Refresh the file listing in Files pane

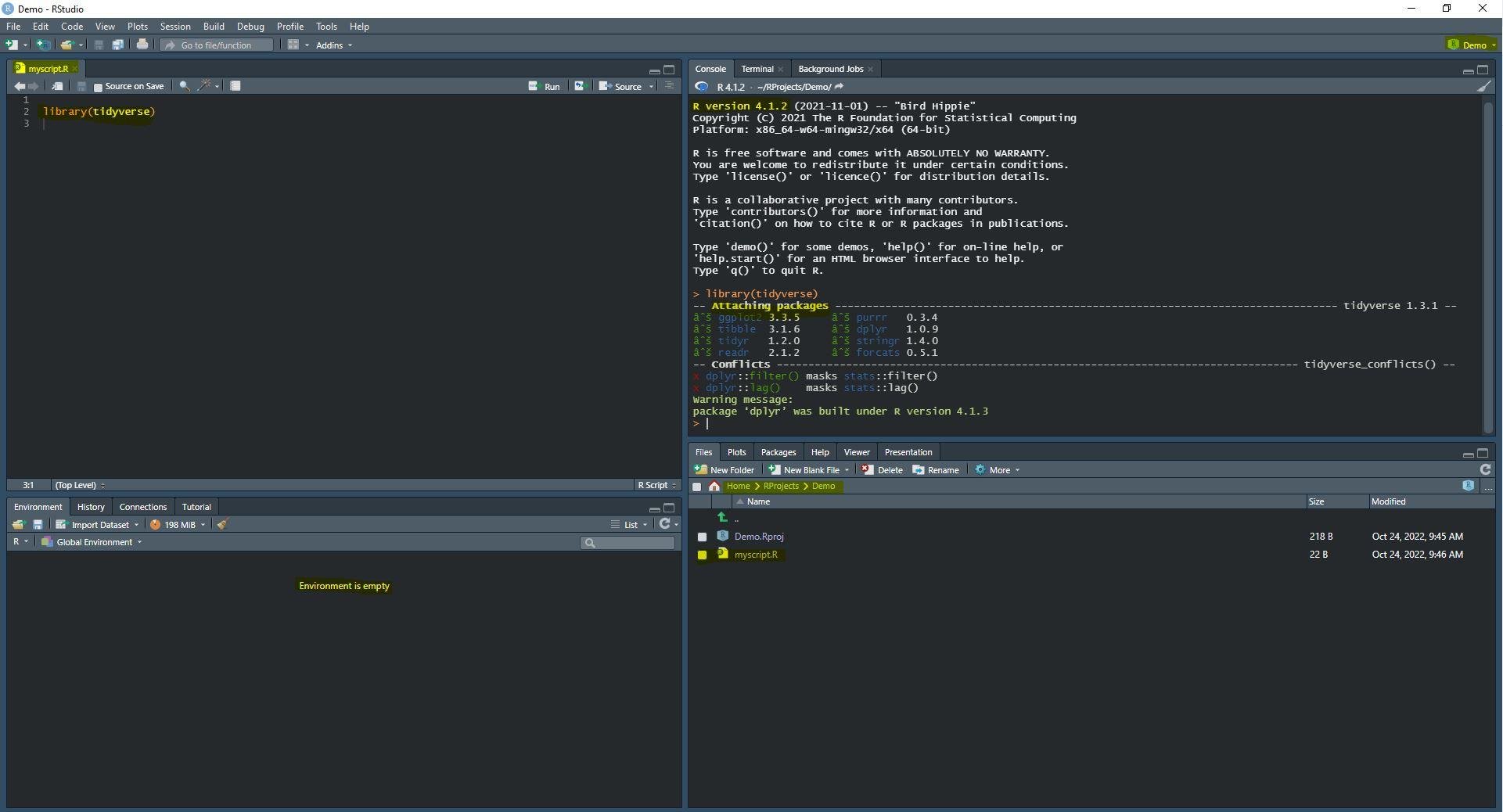(1485, 469)
